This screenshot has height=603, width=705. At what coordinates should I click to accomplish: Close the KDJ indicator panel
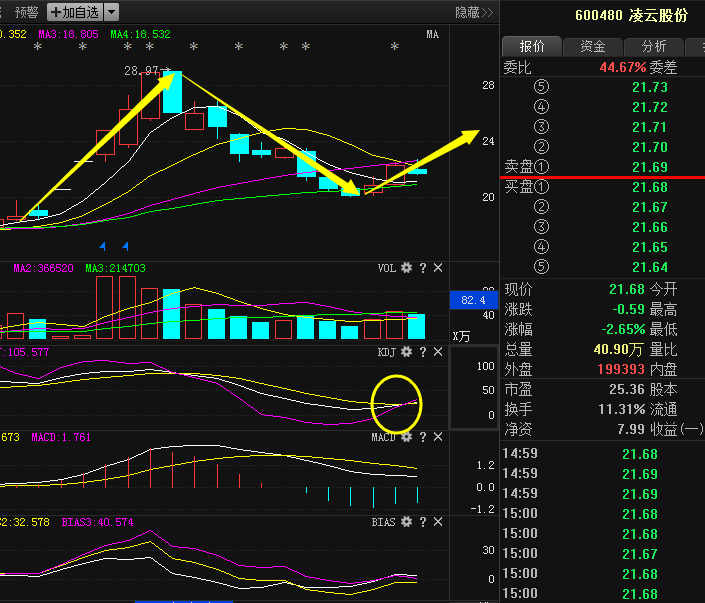(438, 352)
